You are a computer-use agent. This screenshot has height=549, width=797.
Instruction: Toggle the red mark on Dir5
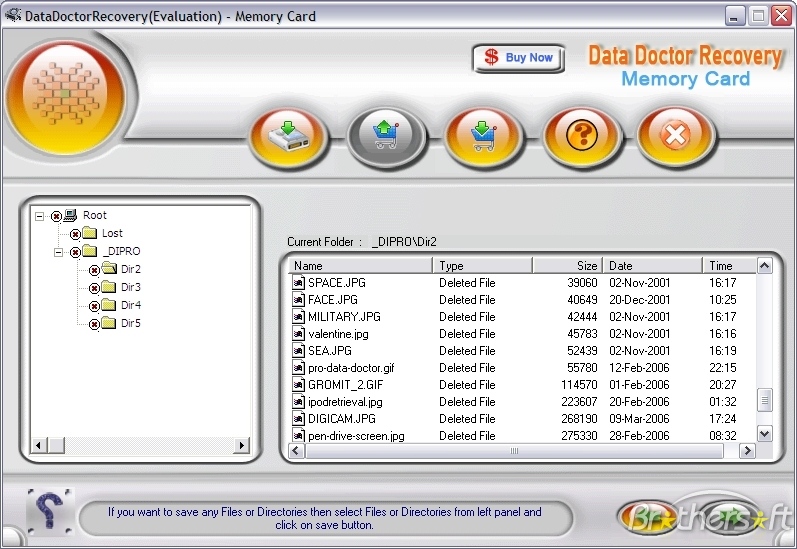point(94,324)
